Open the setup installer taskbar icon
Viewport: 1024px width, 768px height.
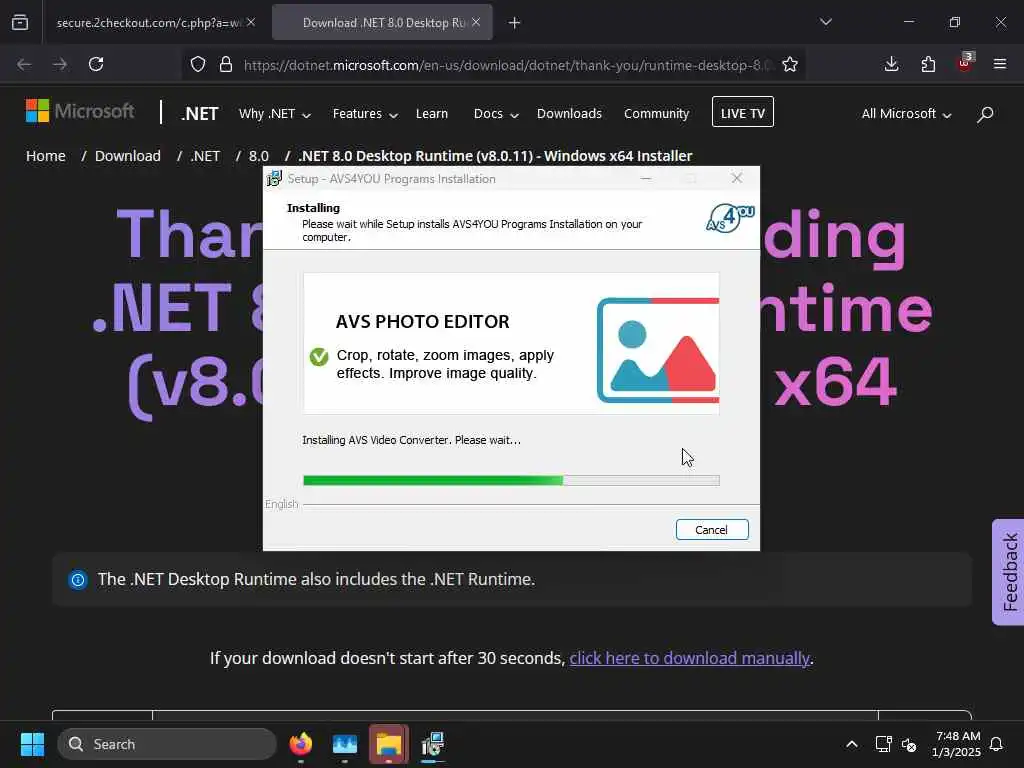tap(432, 744)
